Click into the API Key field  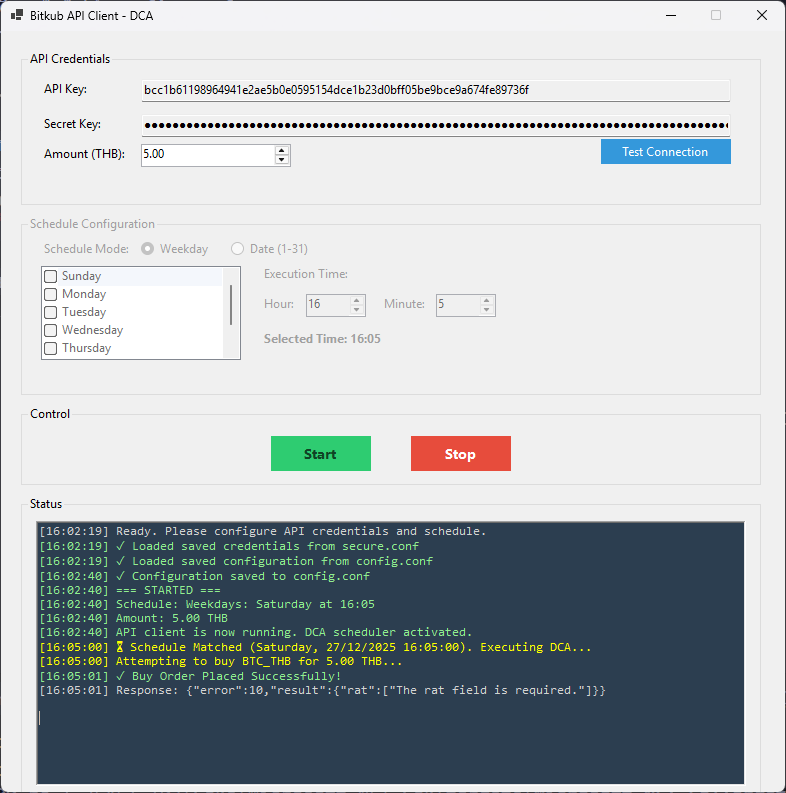point(435,90)
